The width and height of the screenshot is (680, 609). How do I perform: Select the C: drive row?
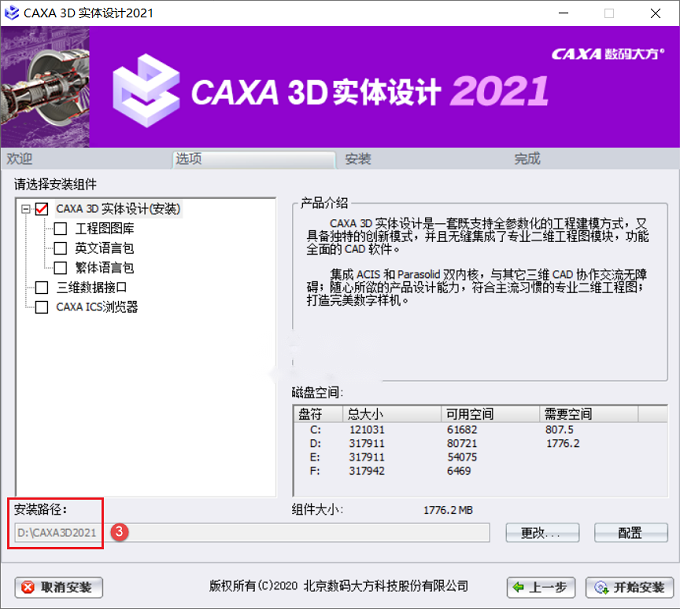click(x=480, y=430)
